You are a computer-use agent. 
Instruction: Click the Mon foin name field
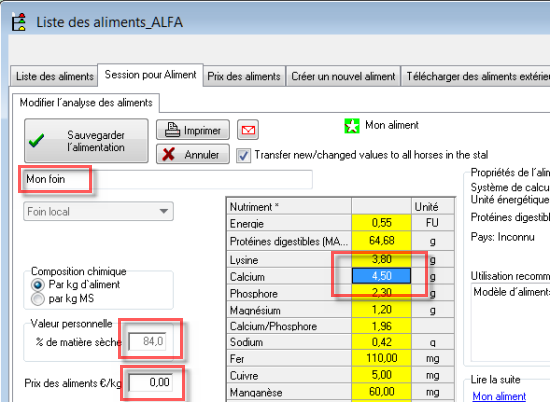tap(167, 179)
